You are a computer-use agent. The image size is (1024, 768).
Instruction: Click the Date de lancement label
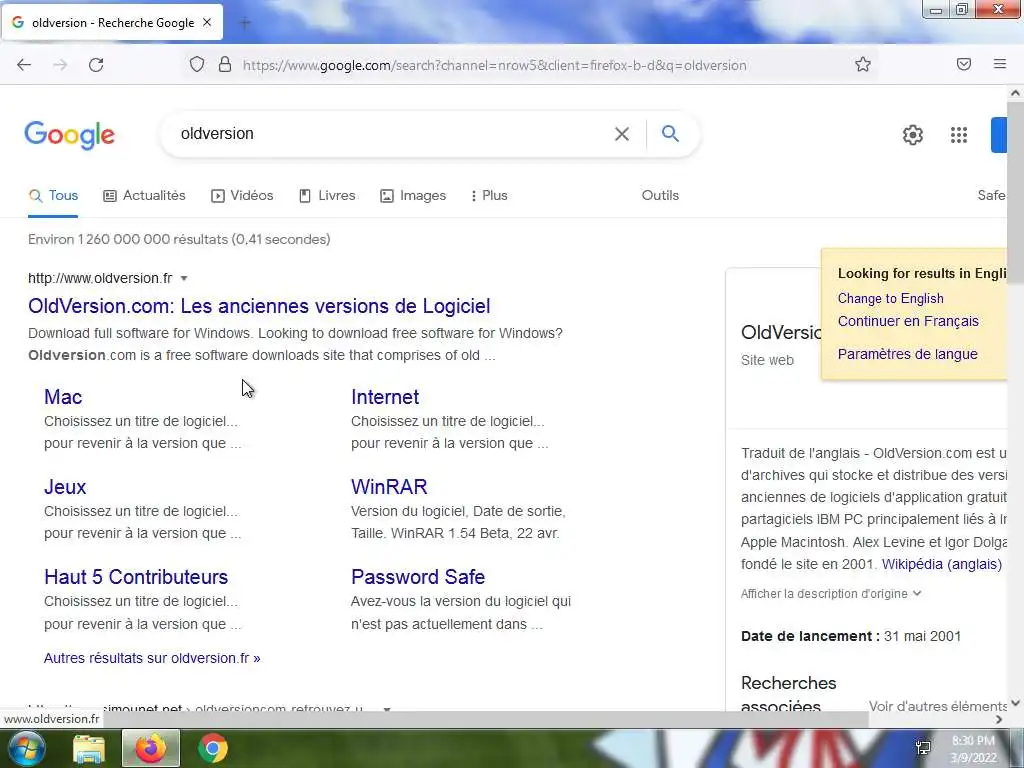tap(810, 636)
